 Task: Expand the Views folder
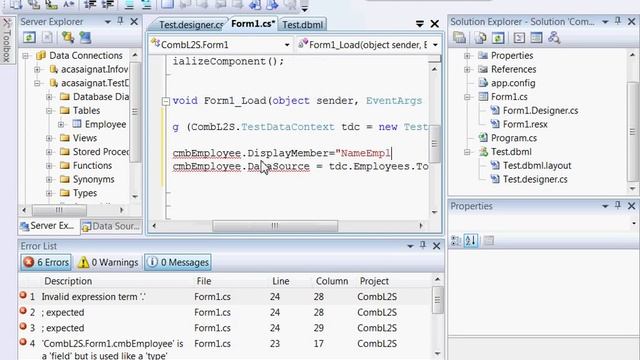(49, 138)
